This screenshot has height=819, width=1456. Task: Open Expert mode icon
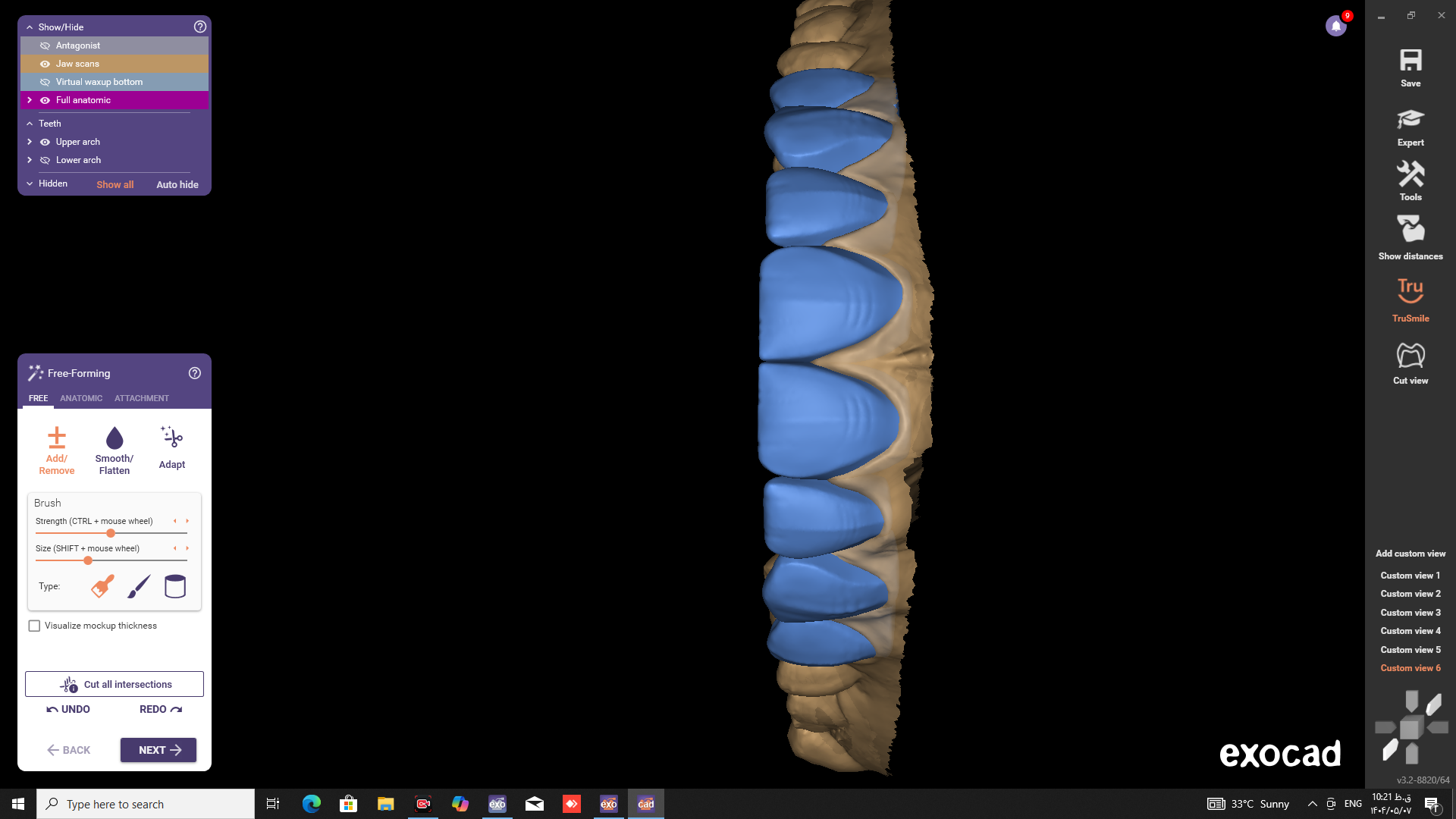tap(1410, 120)
